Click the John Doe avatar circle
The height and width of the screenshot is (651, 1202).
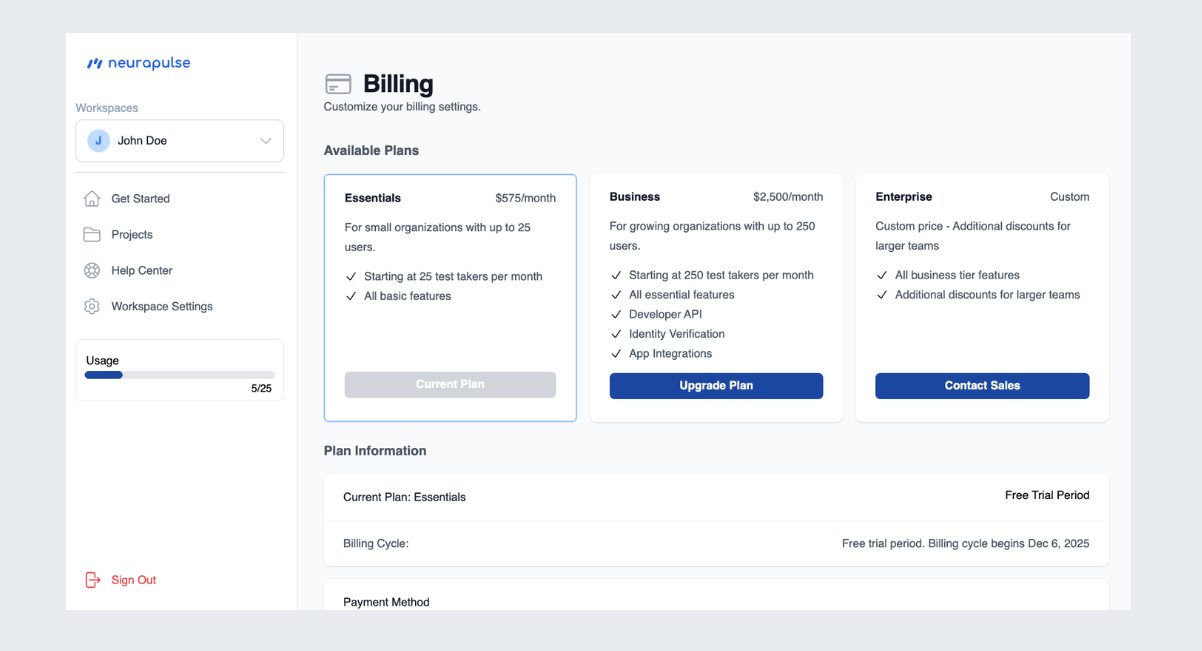click(97, 140)
